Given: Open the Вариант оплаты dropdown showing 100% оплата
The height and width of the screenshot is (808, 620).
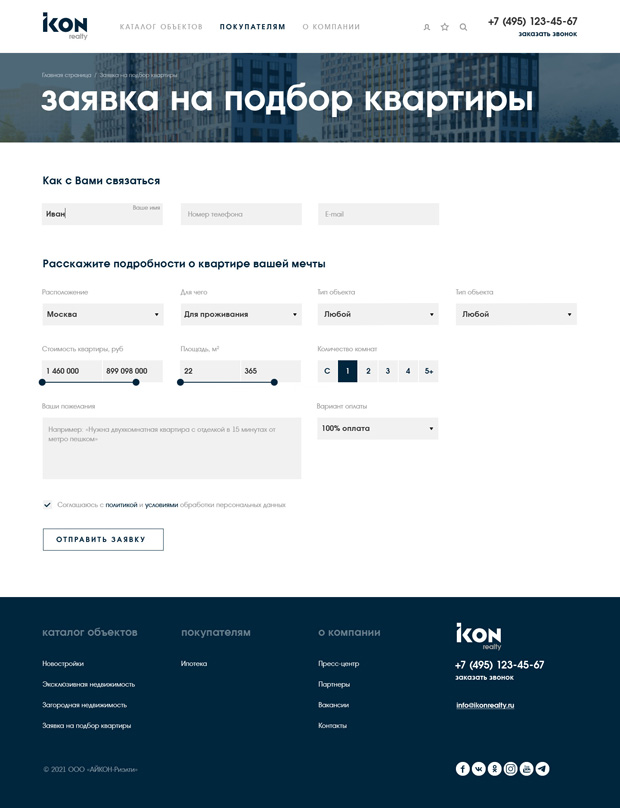Looking at the screenshot, I should coord(378,428).
